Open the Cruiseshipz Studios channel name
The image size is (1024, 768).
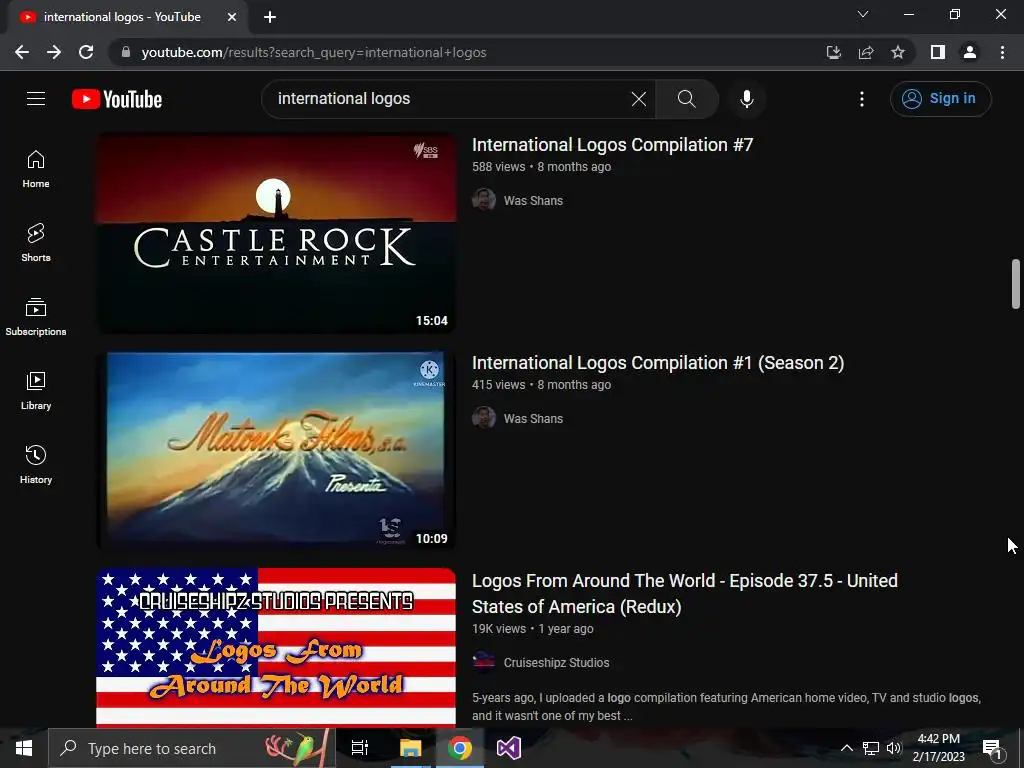tap(556, 663)
